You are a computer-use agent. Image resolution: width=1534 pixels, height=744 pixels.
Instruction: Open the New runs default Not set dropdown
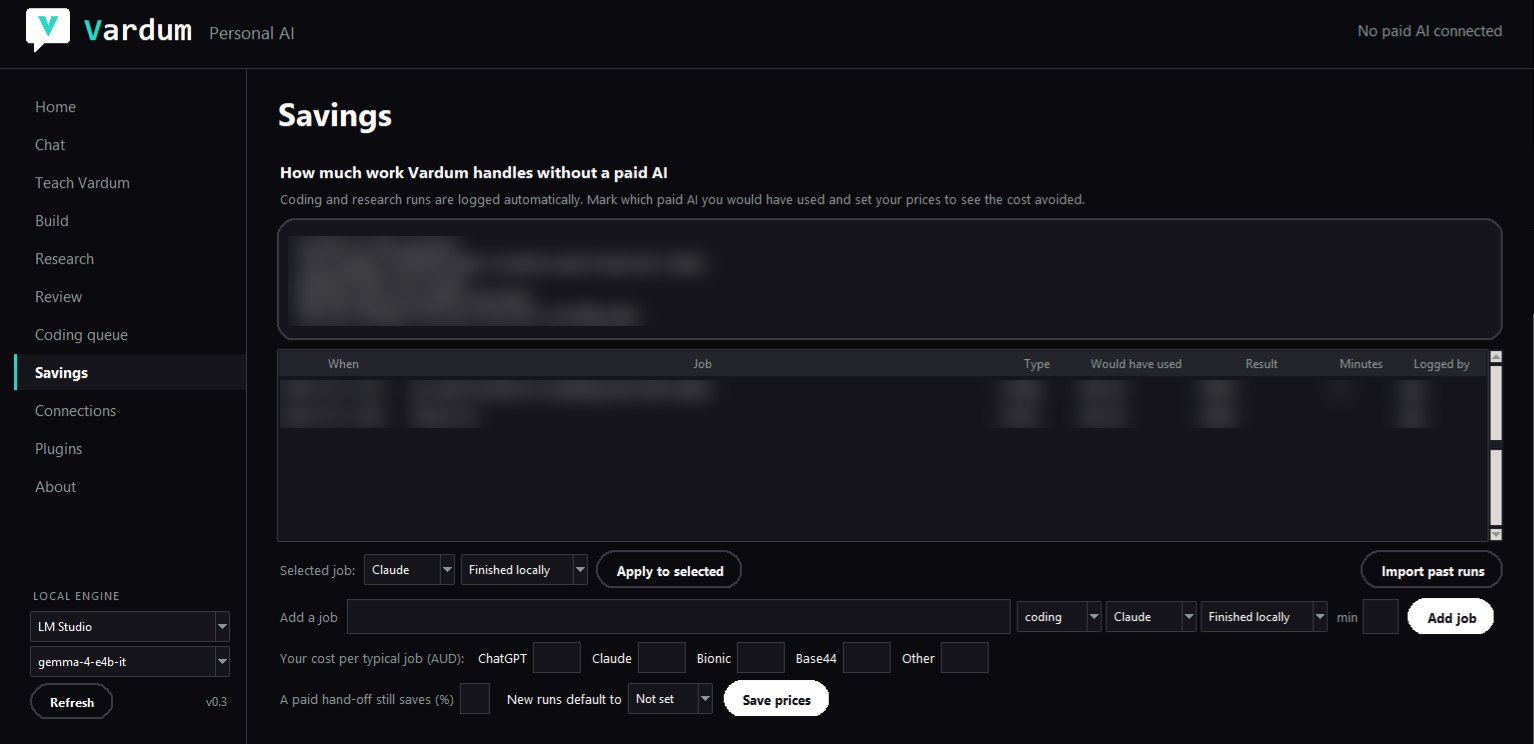pyautogui.click(x=670, y=699)
